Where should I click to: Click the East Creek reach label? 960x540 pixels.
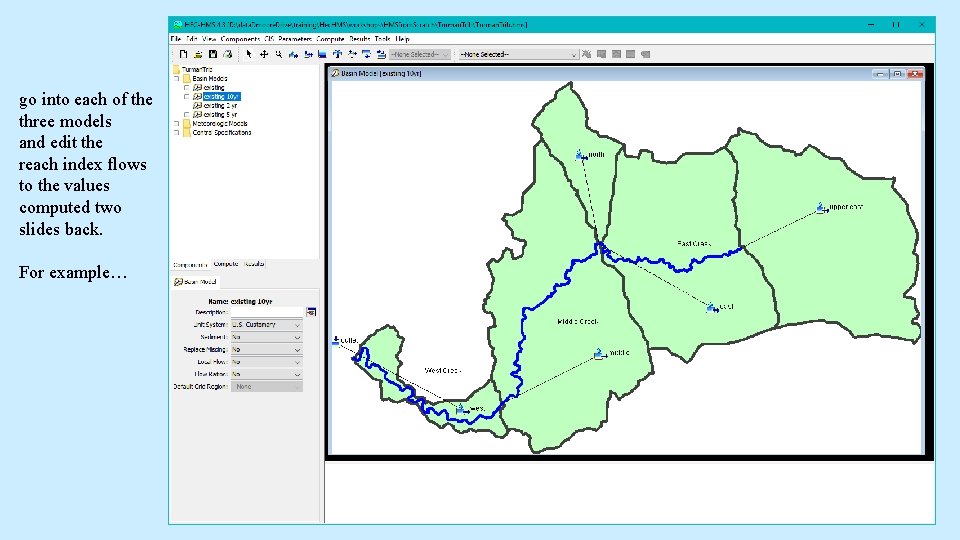(x=694, y=244)
